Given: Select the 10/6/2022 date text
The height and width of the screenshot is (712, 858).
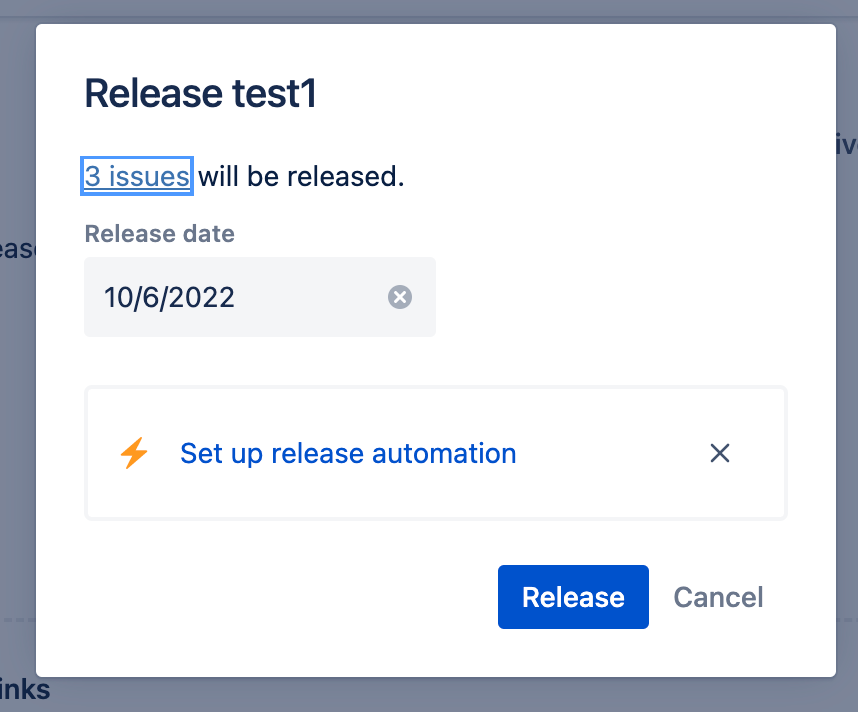Looking at the screenshot, I should click(169, 298).
